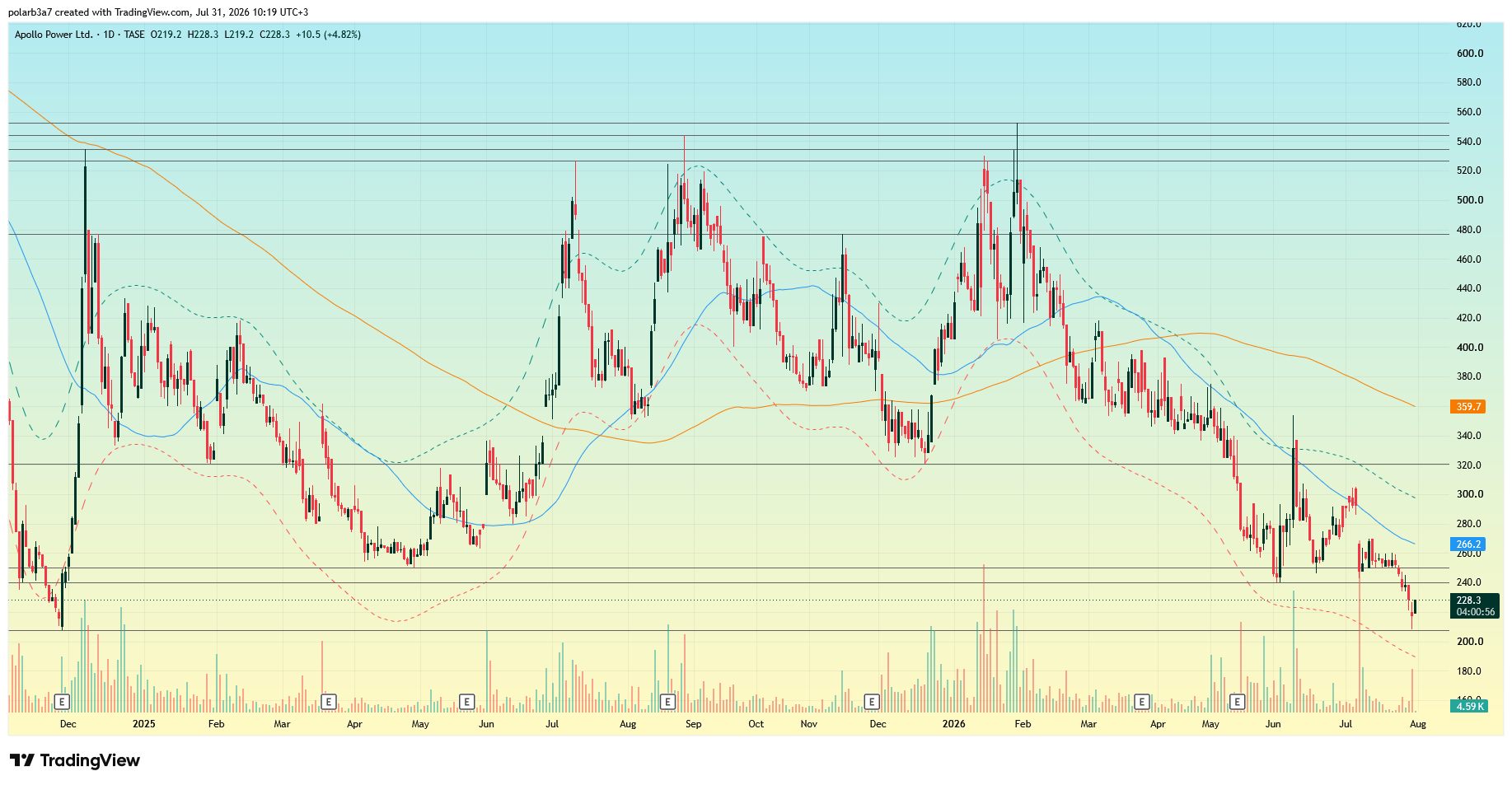Screen dimensions: 1512x785
Task: Click the E earnings marker between May and Jun 2026
Action: click(1237, 702)
